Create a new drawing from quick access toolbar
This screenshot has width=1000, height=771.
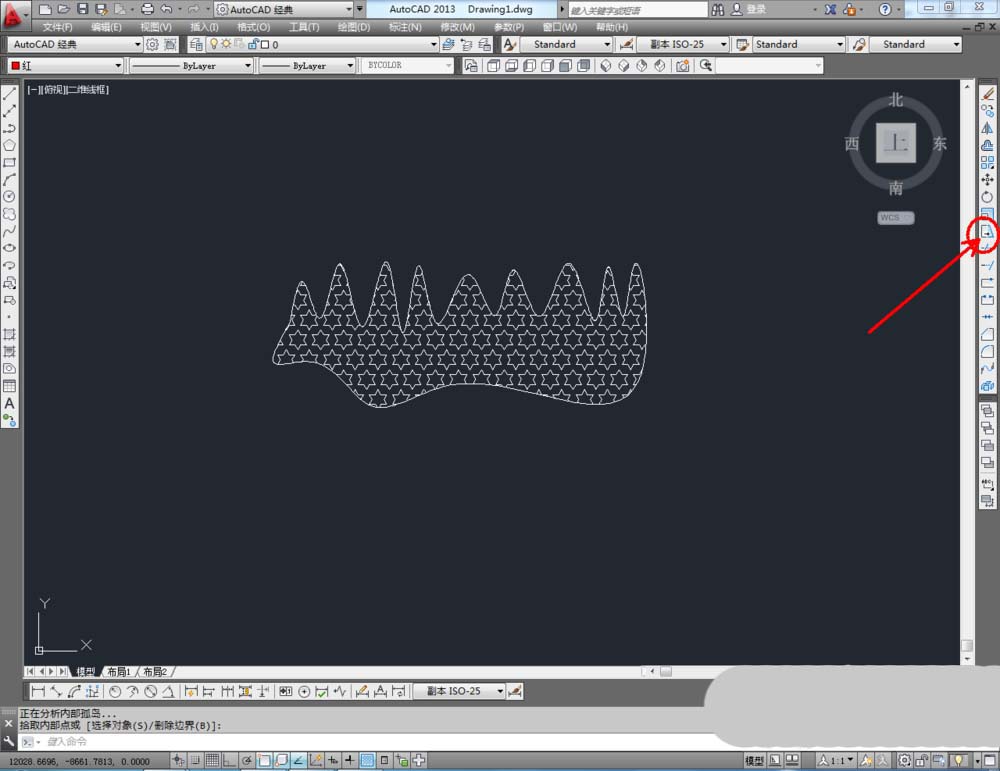[x=45, y=9]
